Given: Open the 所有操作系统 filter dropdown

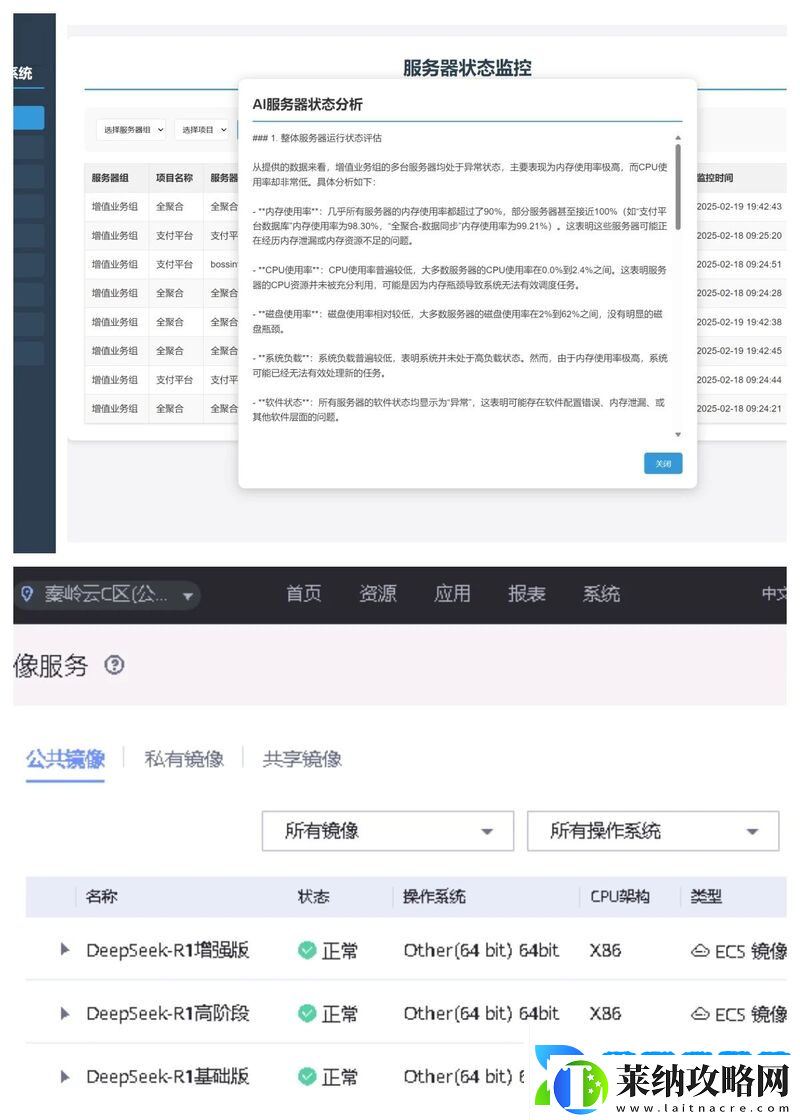Looking at the screenshot, I should click(x=653, y=831).
